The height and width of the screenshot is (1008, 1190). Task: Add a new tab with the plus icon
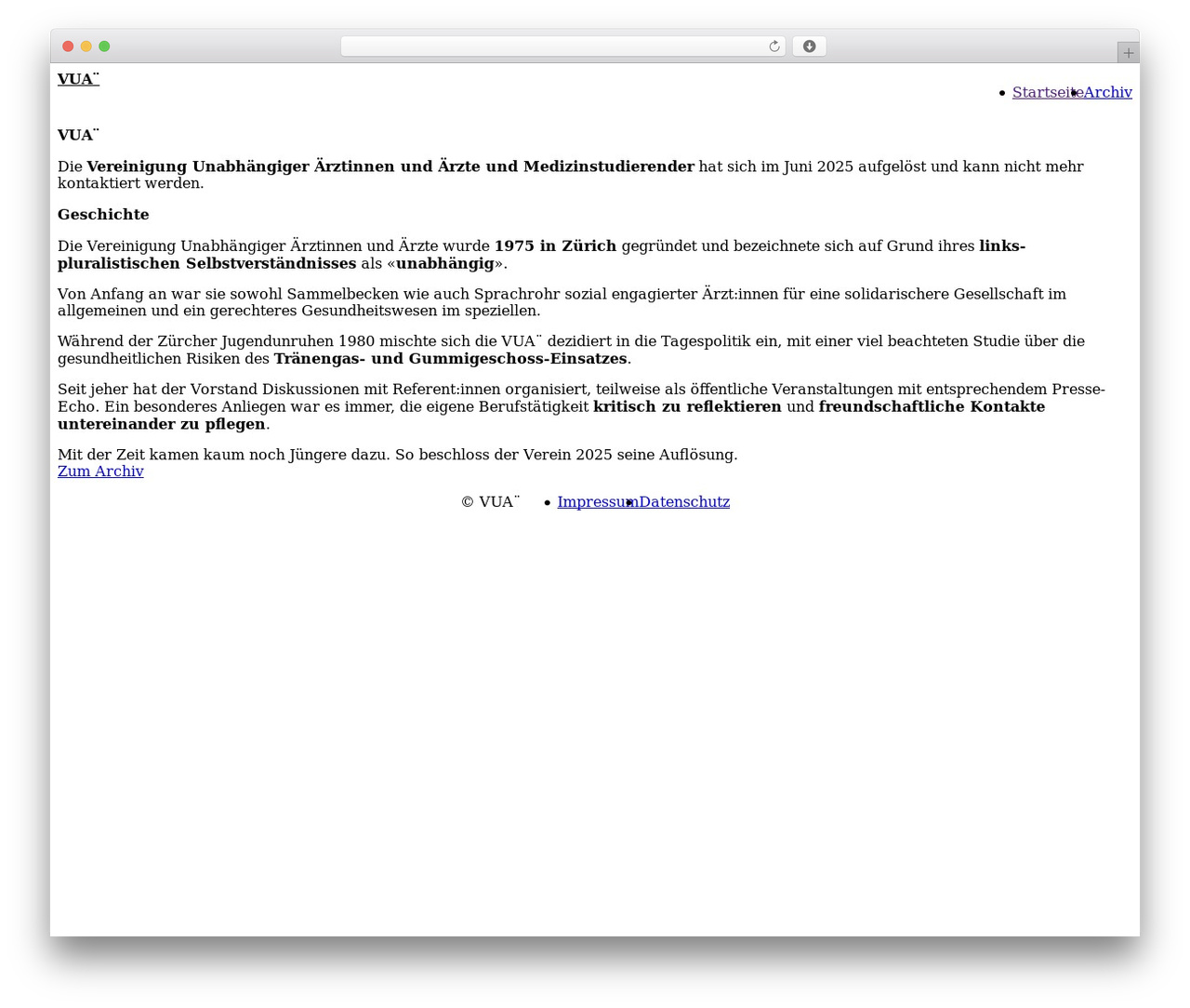click(x=1128, y=53)
